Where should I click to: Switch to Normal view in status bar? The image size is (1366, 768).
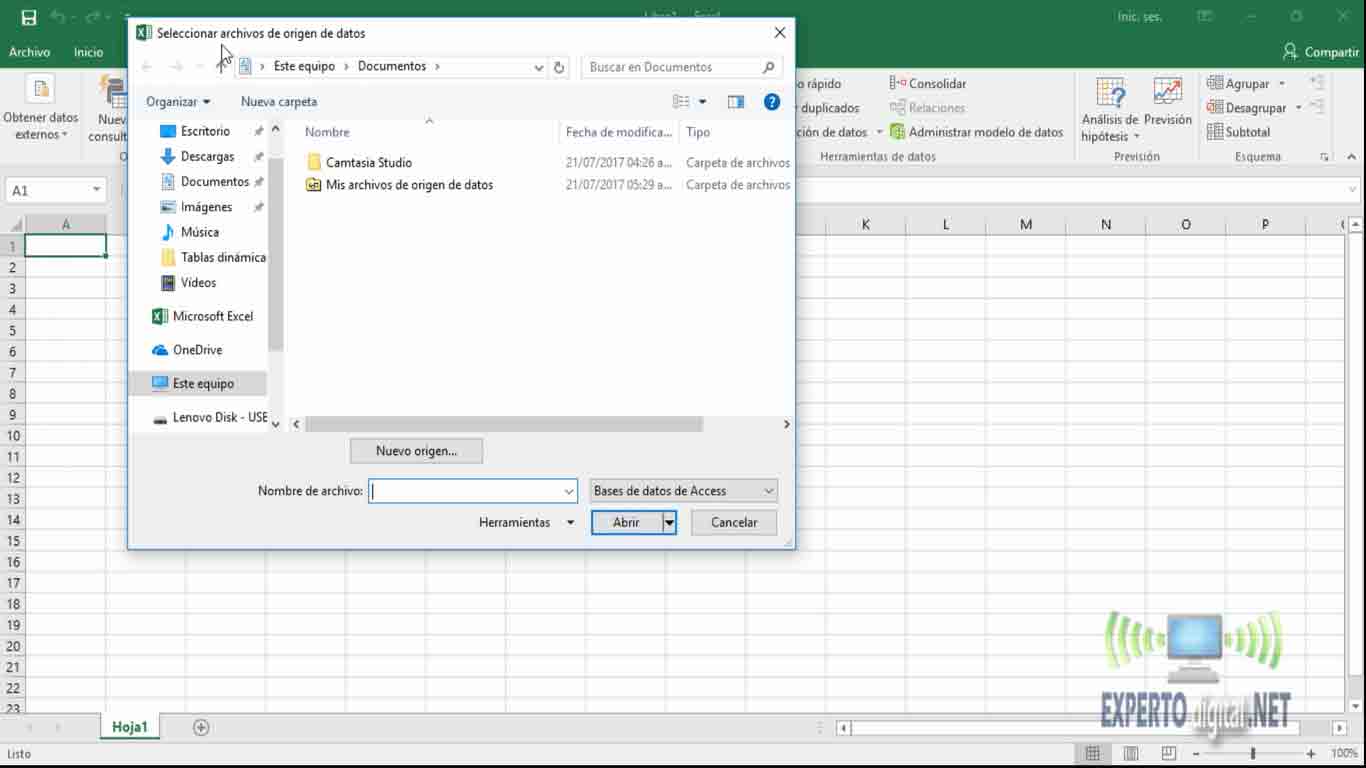1093,753
